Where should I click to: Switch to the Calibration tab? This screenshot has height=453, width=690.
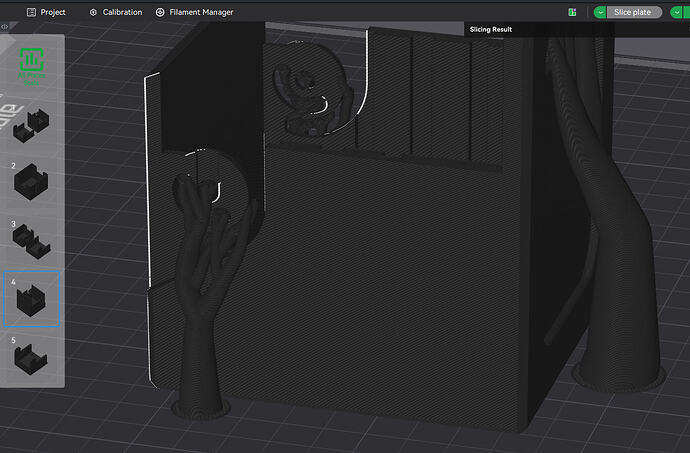click(x=116, y=12)
